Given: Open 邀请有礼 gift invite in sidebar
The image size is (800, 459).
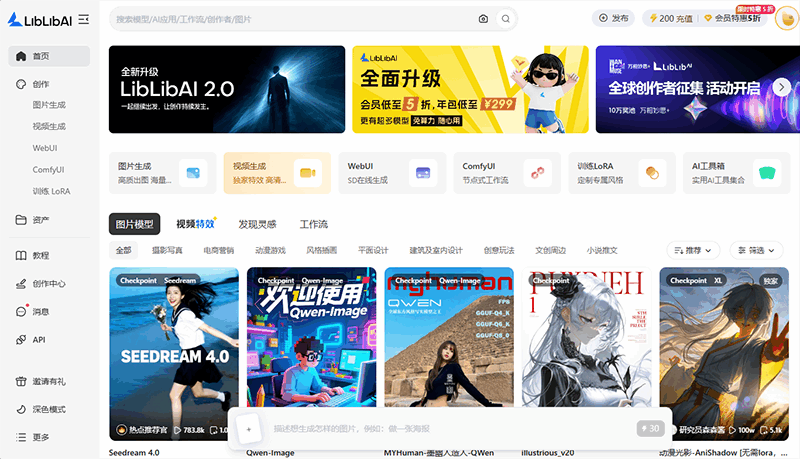Looking at the screenshot, I should pyautogui.click(x=49, y=382).
